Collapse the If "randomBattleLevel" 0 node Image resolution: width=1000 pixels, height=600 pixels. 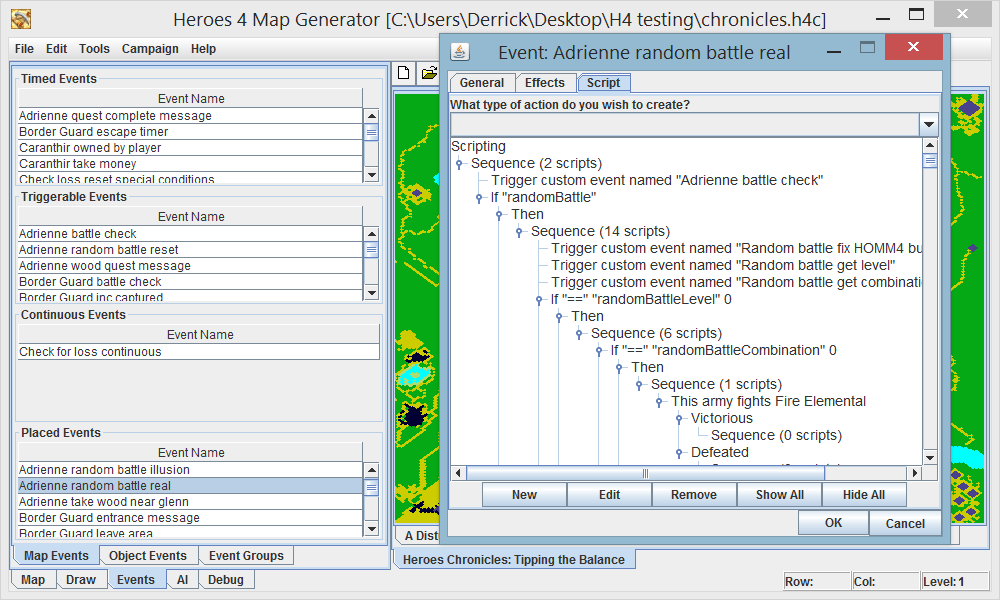pos(539,300)
